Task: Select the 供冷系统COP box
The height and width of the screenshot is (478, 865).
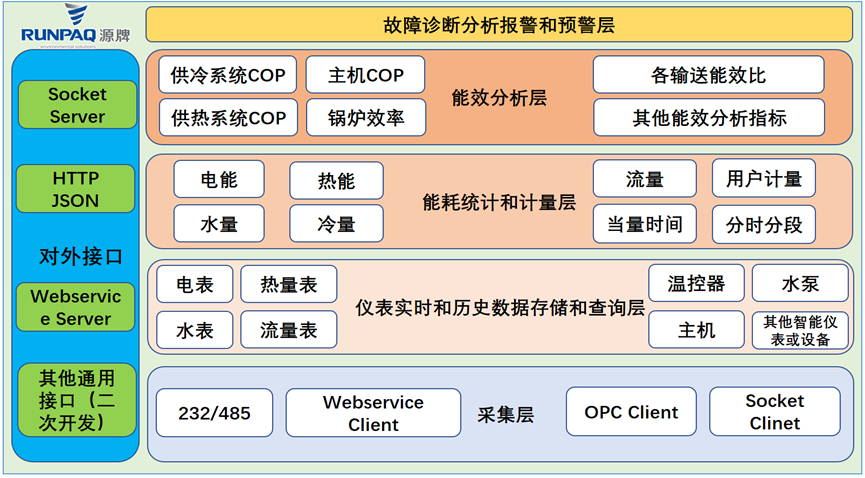Action: click(x=228, y=75)
